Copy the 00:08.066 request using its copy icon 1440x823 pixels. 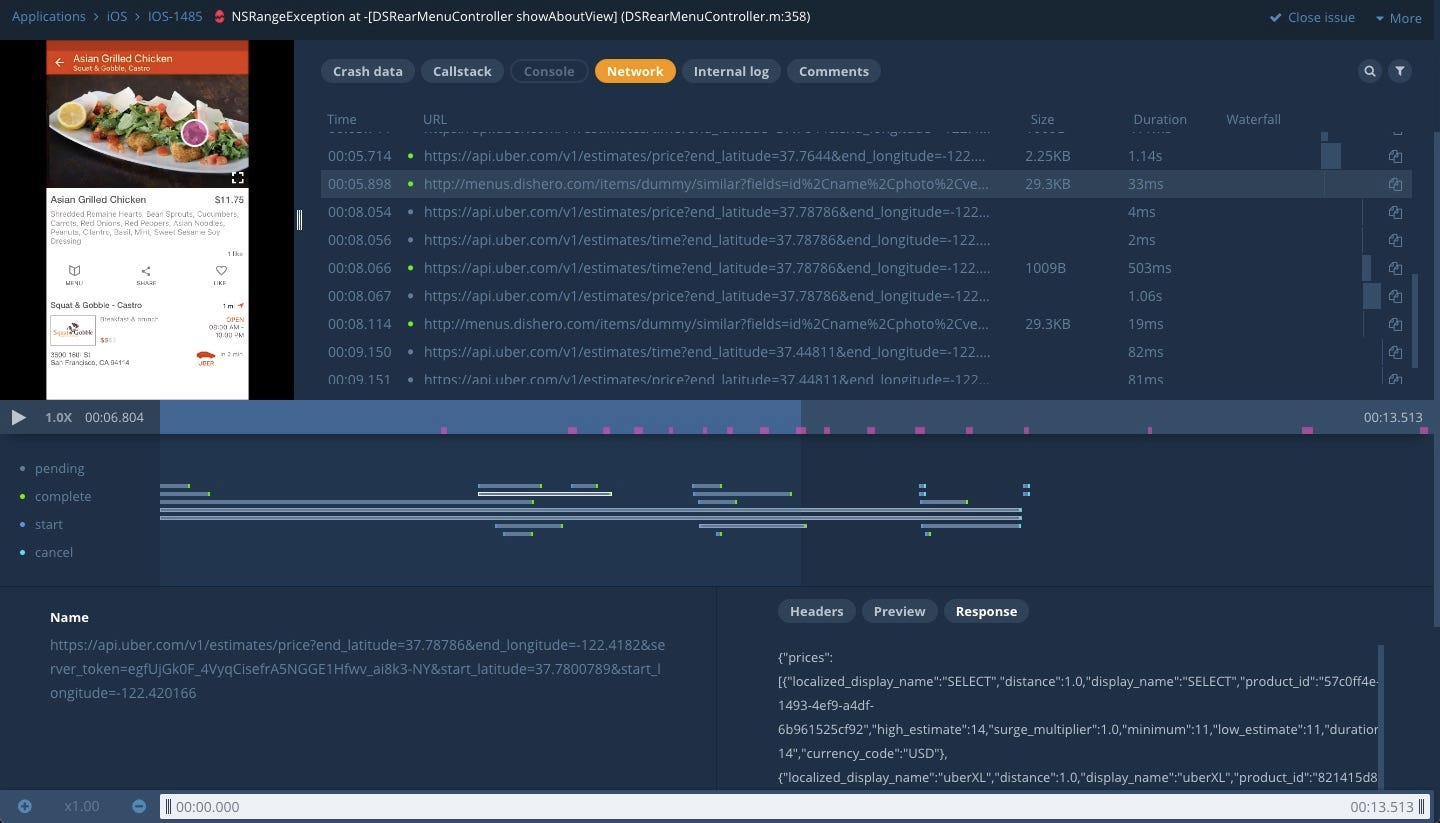click(x=1395, y=268)
